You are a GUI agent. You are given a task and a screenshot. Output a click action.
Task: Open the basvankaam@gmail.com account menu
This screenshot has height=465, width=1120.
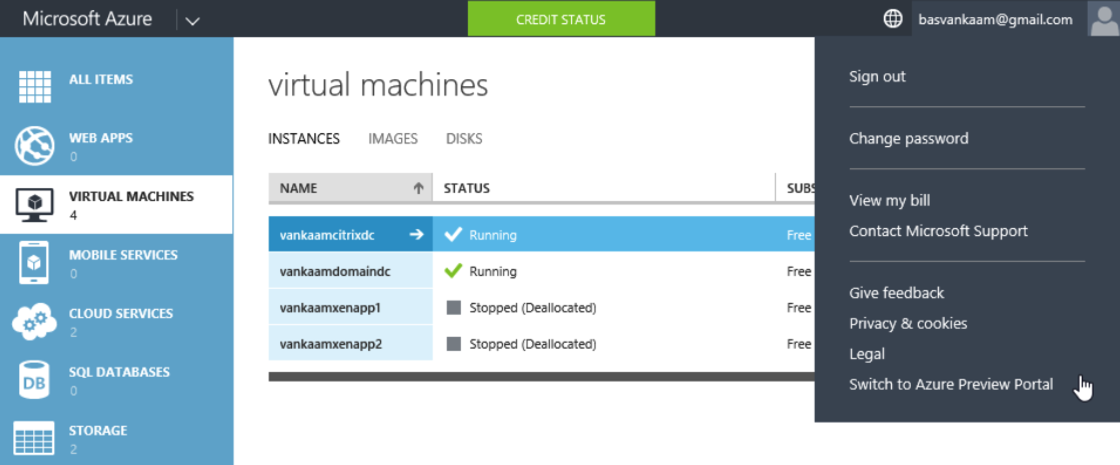(x=996, y=19)
